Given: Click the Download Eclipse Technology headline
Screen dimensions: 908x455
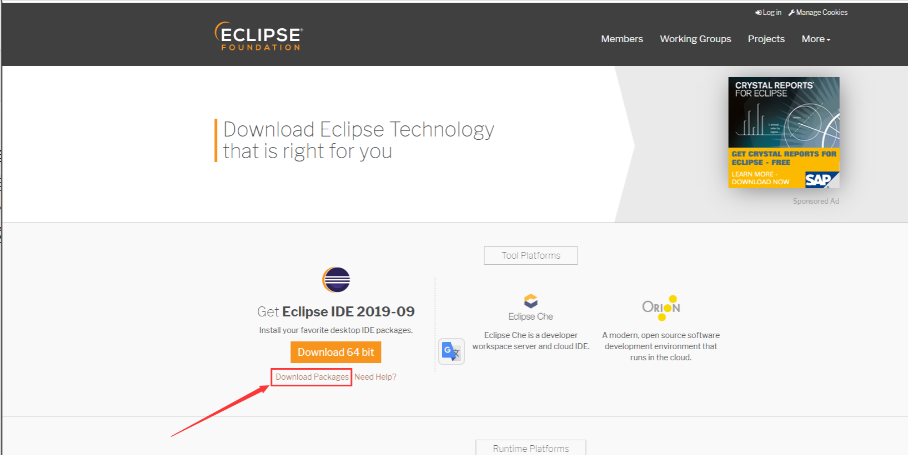Looking at the screenshot, I should 358,140.
